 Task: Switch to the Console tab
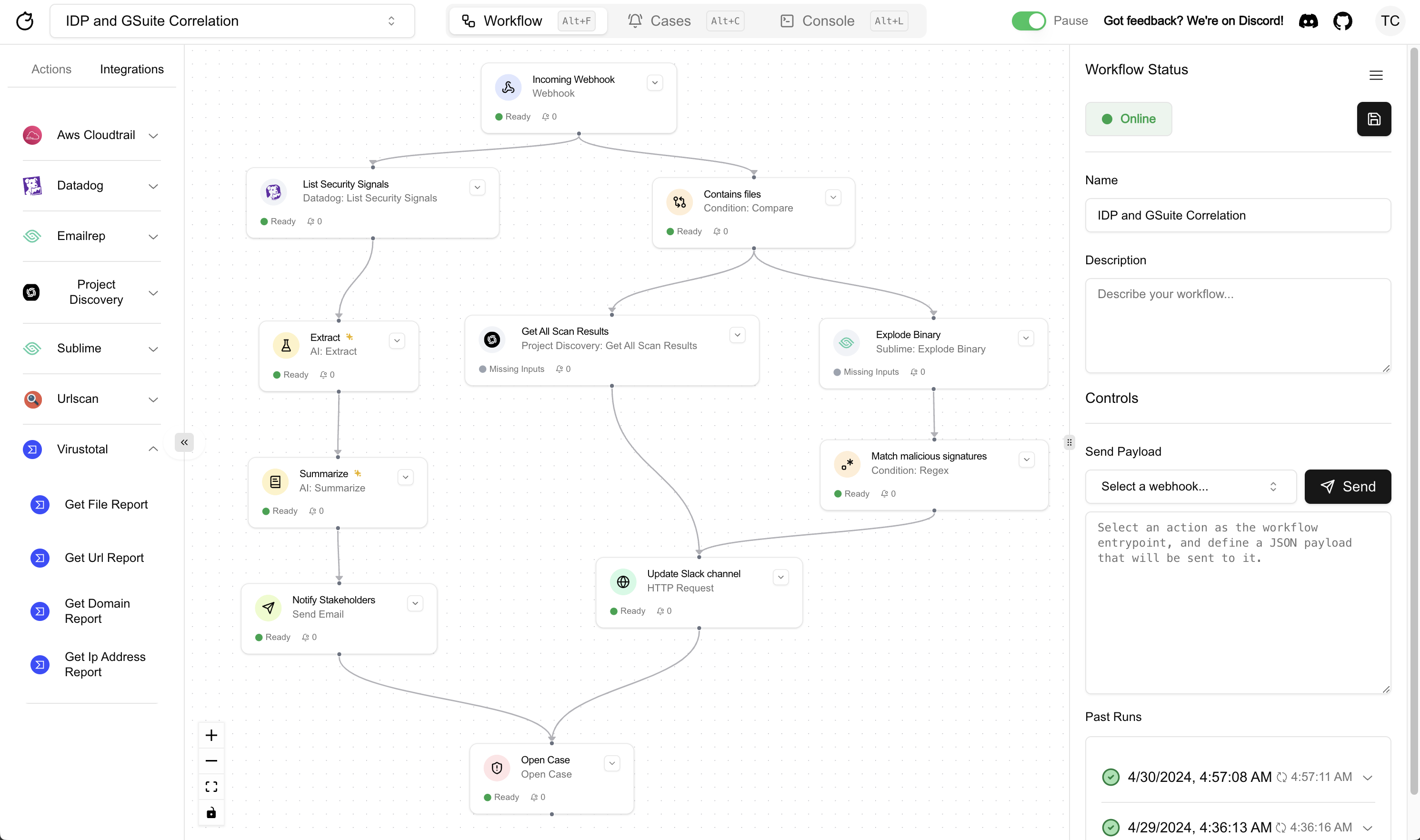click(x=828, y=20)
